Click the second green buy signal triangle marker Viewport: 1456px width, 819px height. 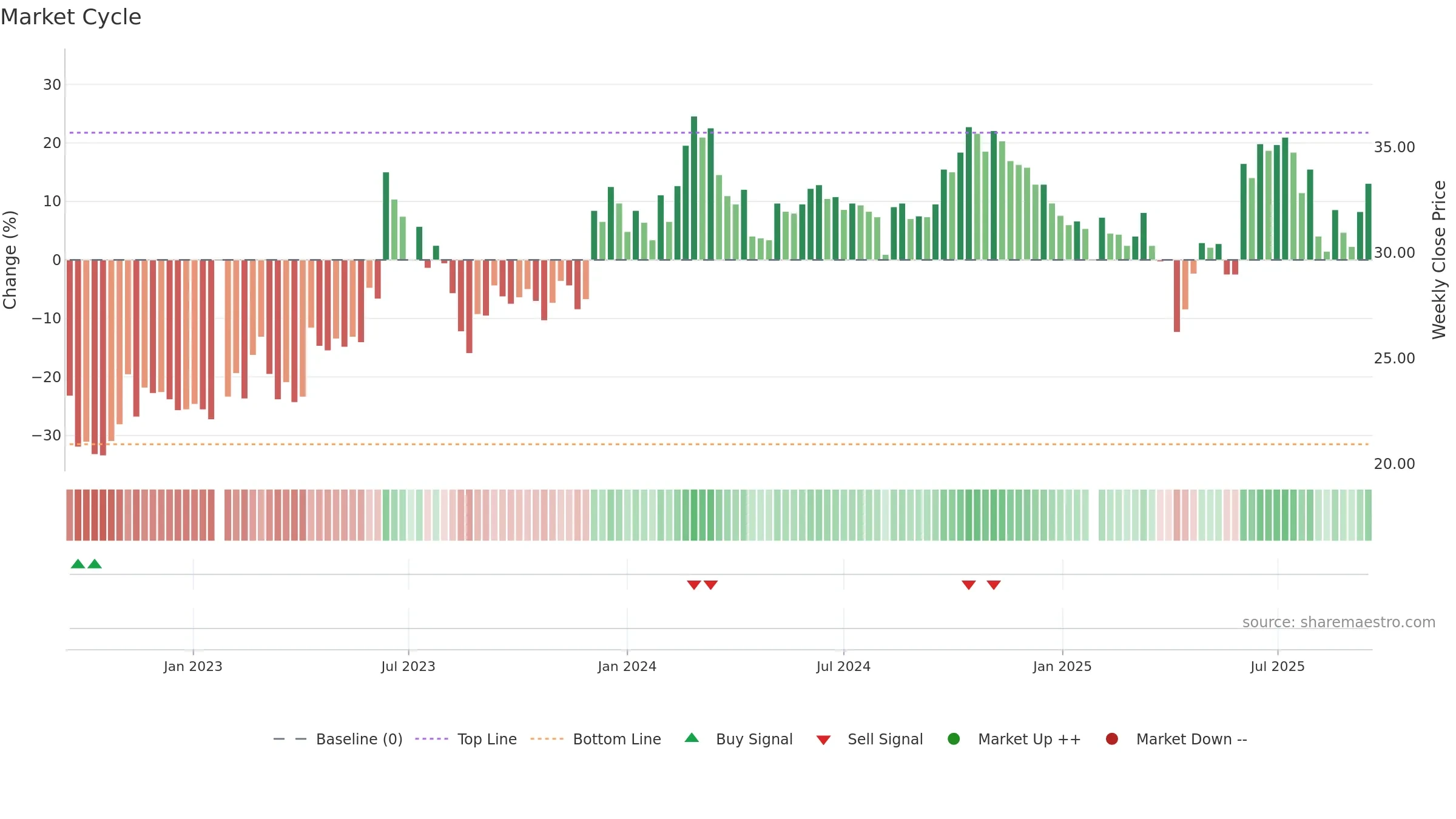point(95,564)
